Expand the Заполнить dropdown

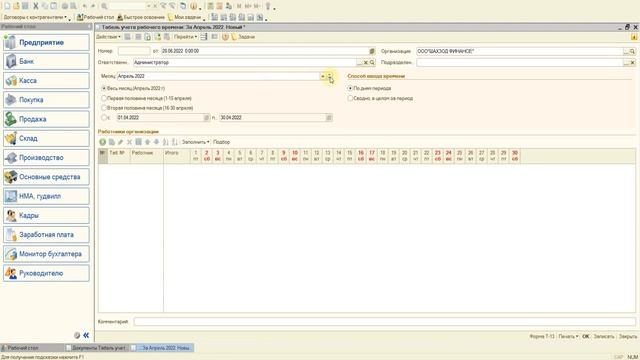(x=196, y=142)
